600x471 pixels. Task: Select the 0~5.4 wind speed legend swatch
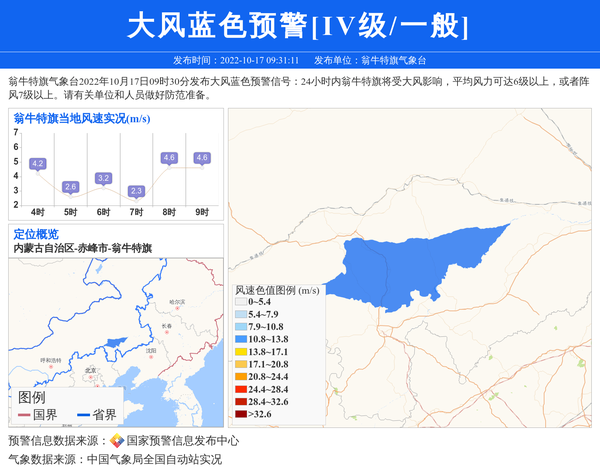point(240,301)
